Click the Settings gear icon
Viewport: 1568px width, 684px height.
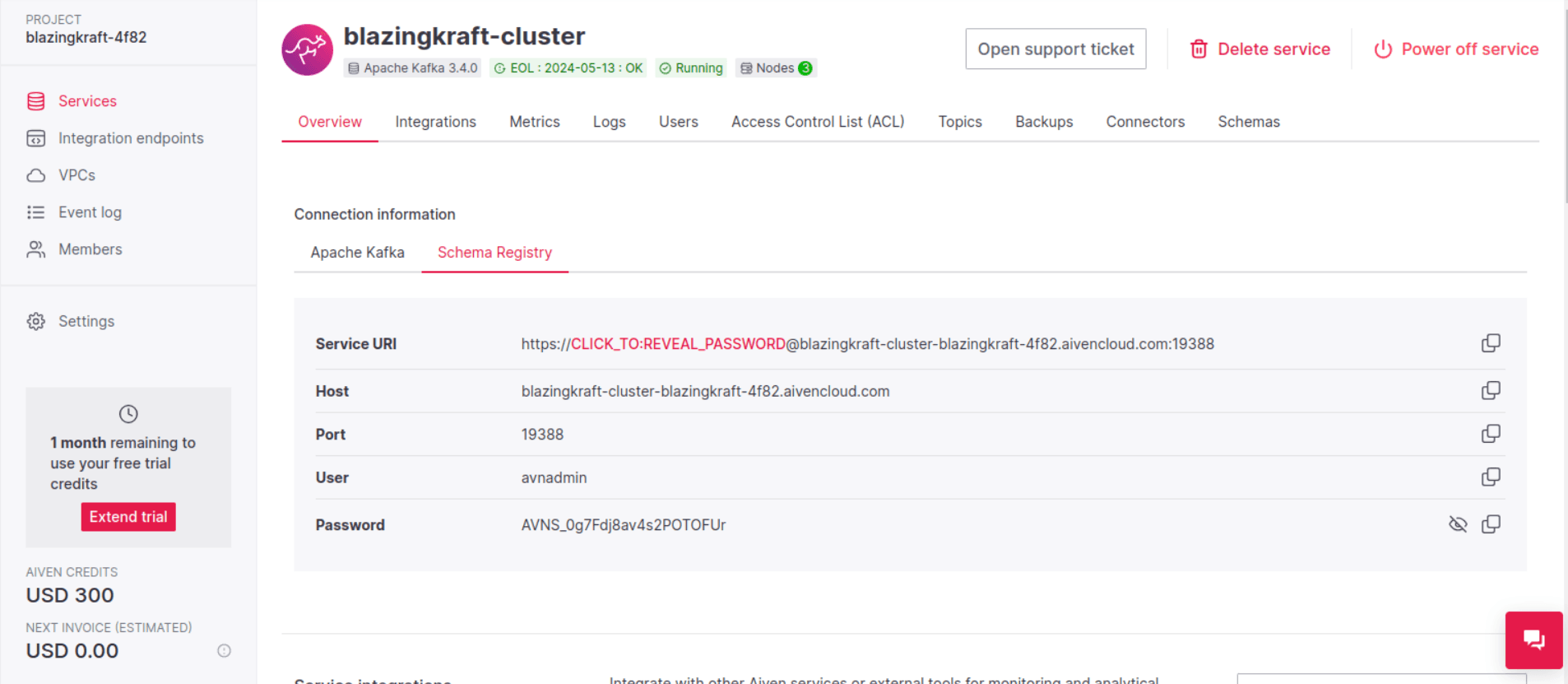tap(36, 321)
